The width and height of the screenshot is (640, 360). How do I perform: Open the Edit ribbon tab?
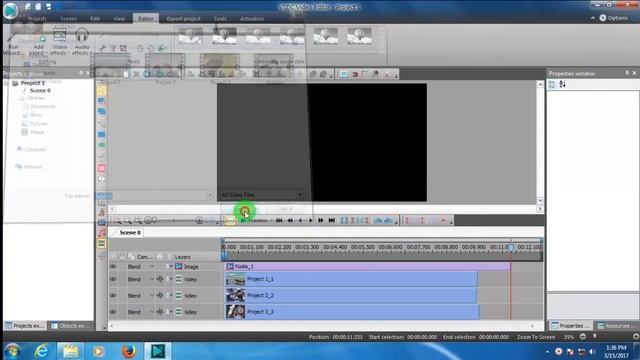coord(95,19)
